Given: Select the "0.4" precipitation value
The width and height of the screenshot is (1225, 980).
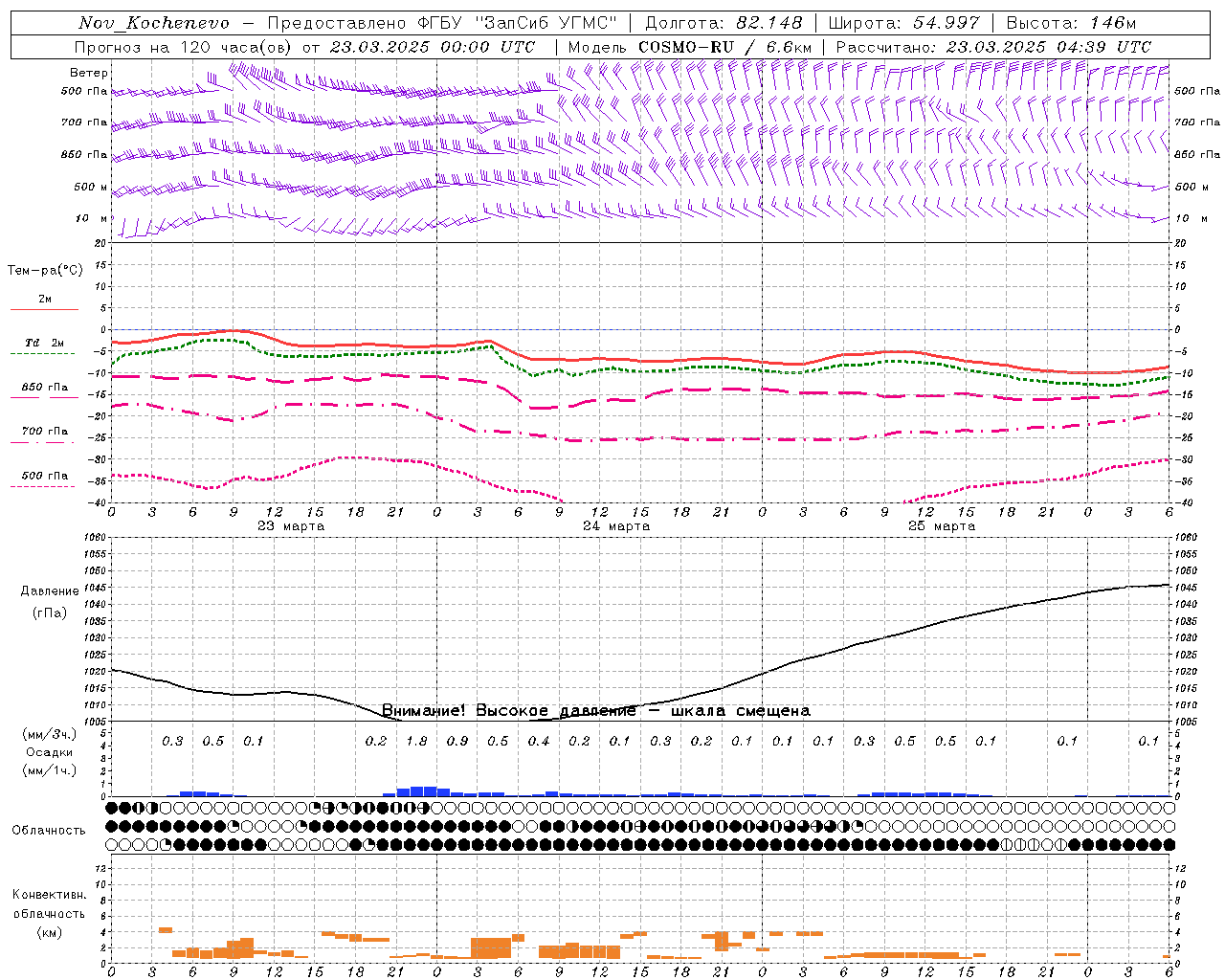Looking at the screenshot, I should click(x=539, y=741).
